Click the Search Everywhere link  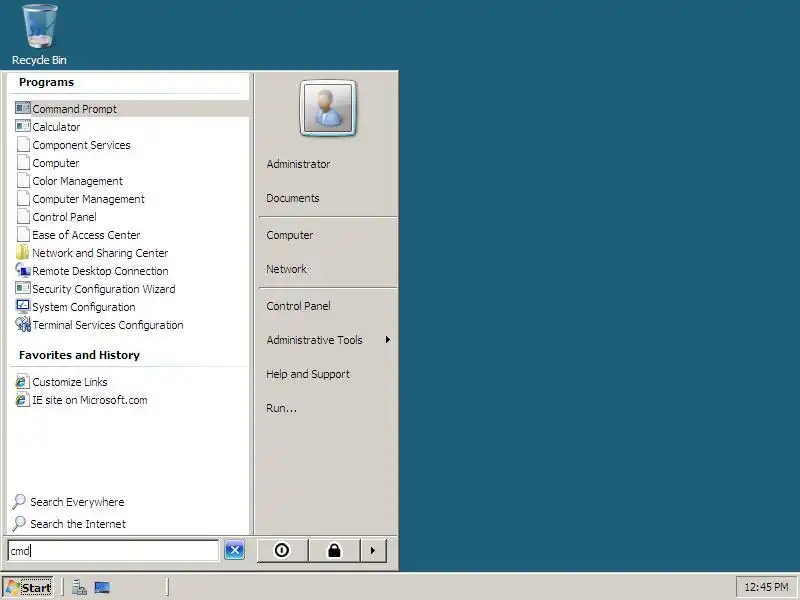click(77, 502)
